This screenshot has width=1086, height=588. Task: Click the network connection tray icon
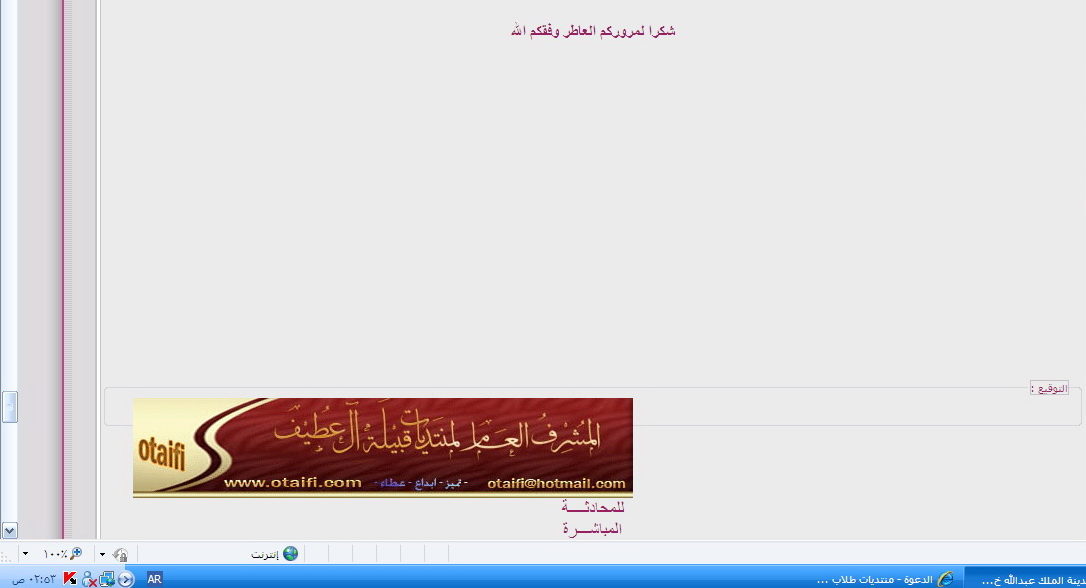pyautogui.click(x=106, y=579)
